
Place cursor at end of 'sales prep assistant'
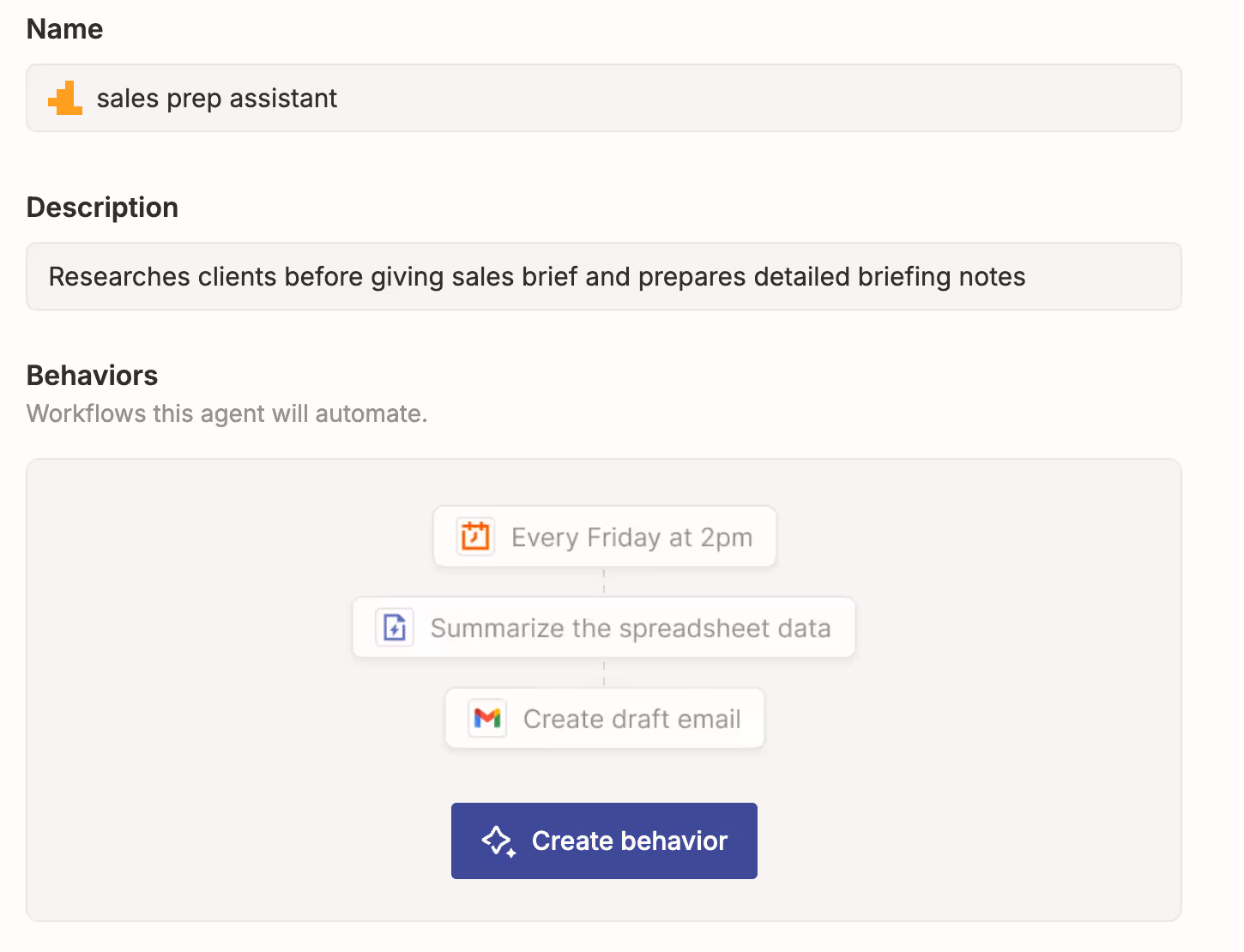coord(338,99)
